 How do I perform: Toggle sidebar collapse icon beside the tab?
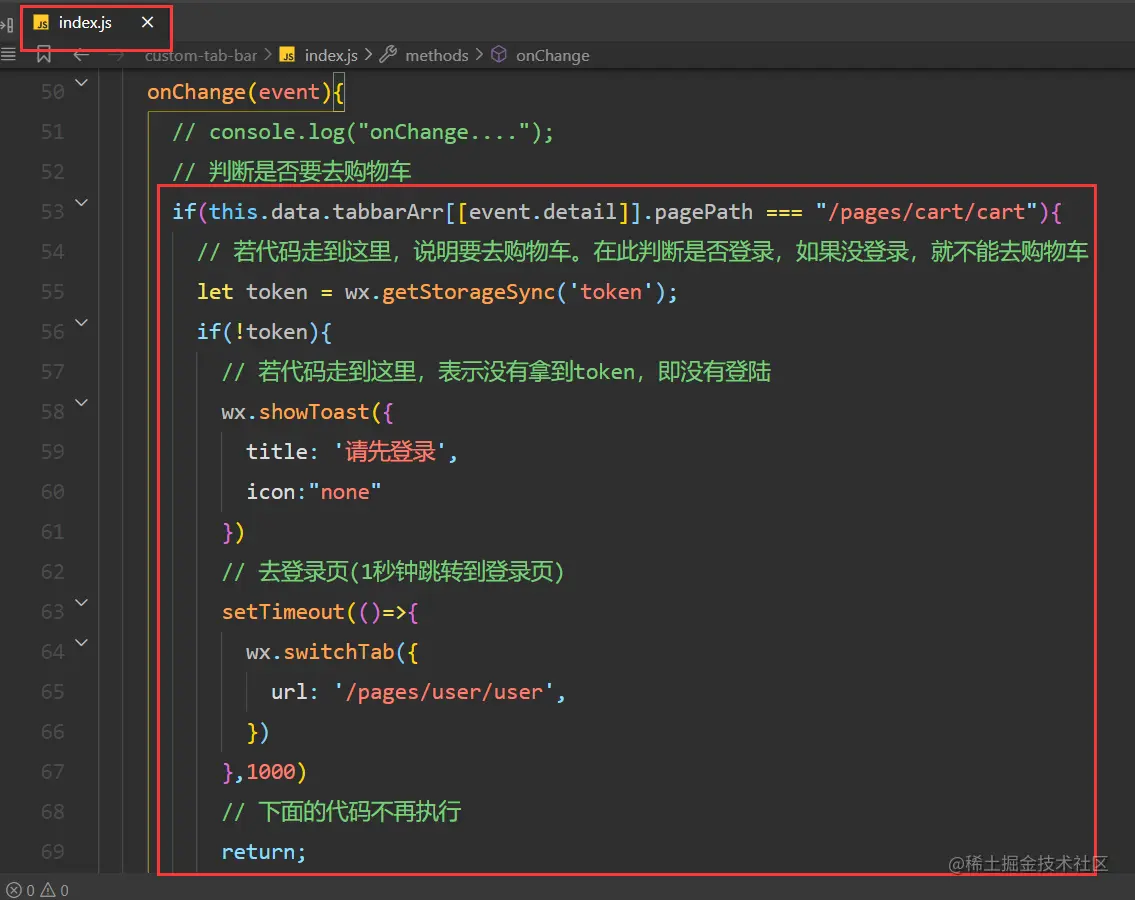[x=7, y=25]
